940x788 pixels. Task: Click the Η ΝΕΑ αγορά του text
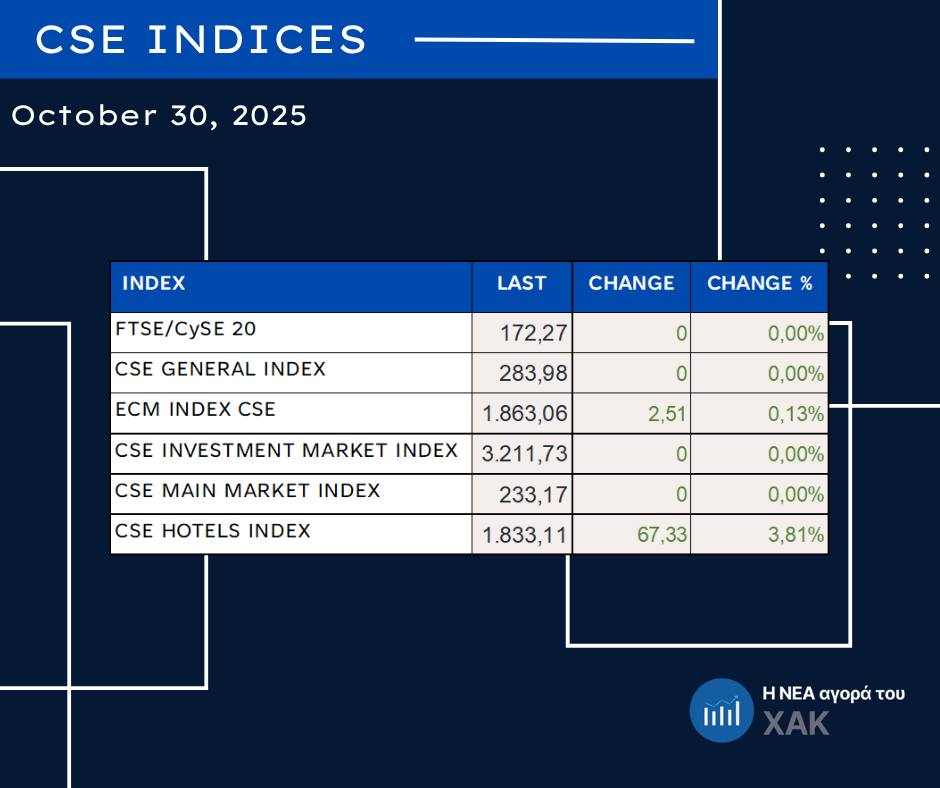(x=833, y=693)
